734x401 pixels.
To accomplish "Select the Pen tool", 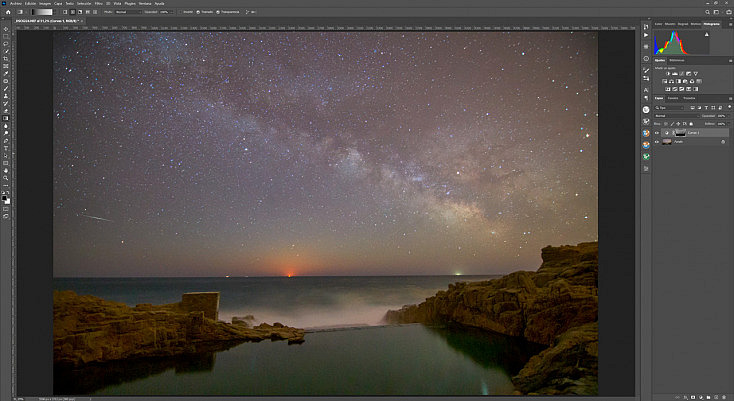I will 6,141.
